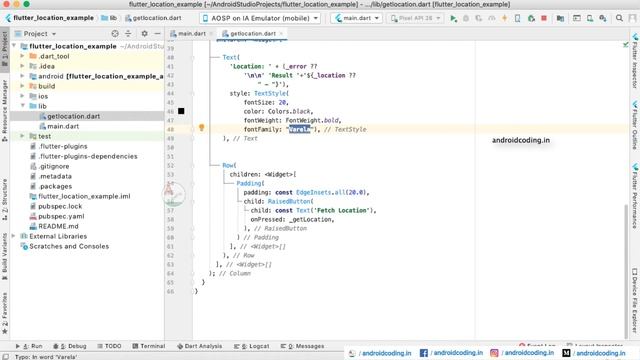Click the locate/scroll-from-source target icon
640x360 pixels.
(115, 33)
